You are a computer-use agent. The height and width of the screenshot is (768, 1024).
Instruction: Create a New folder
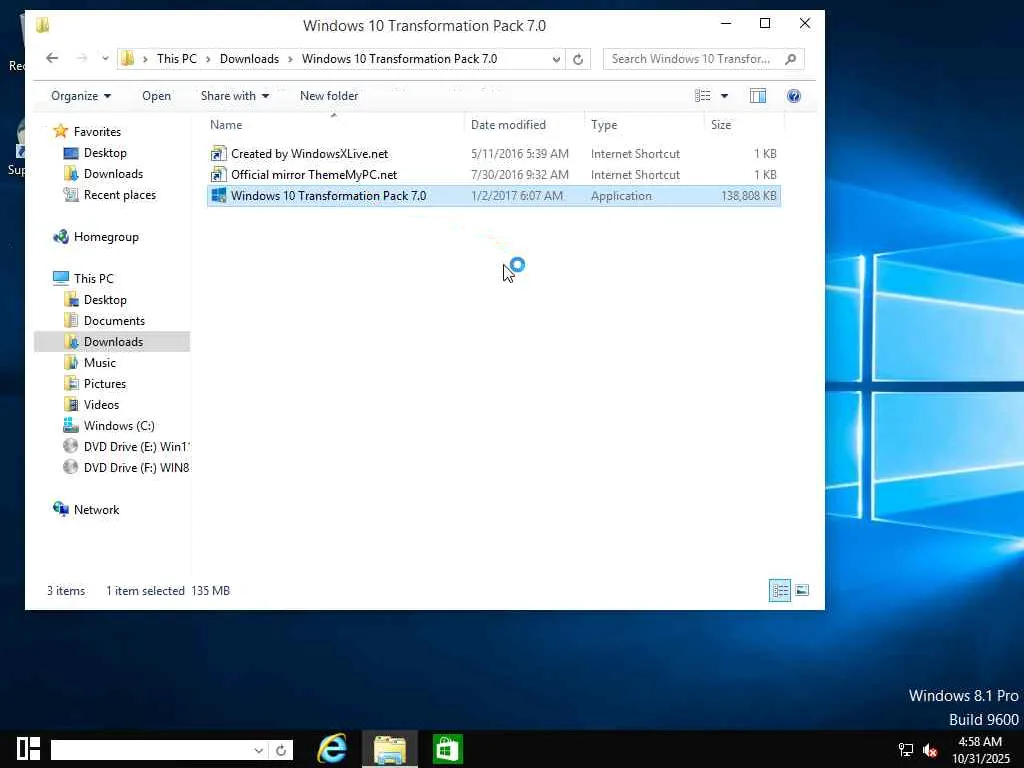(328, 96)
